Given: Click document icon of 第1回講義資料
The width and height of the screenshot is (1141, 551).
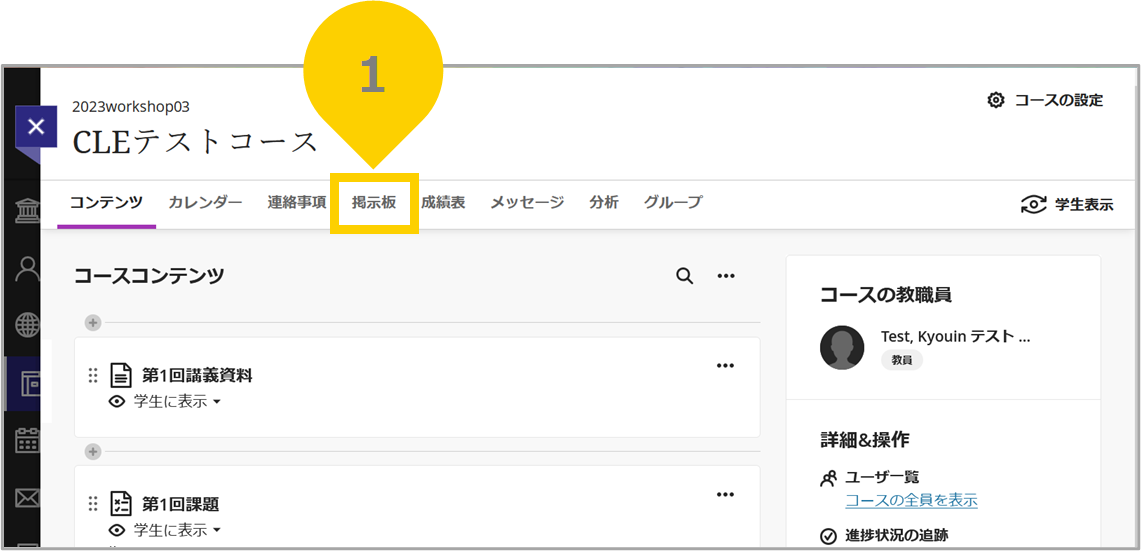Looking at the screenshot, I should click(x=121, y=376).
